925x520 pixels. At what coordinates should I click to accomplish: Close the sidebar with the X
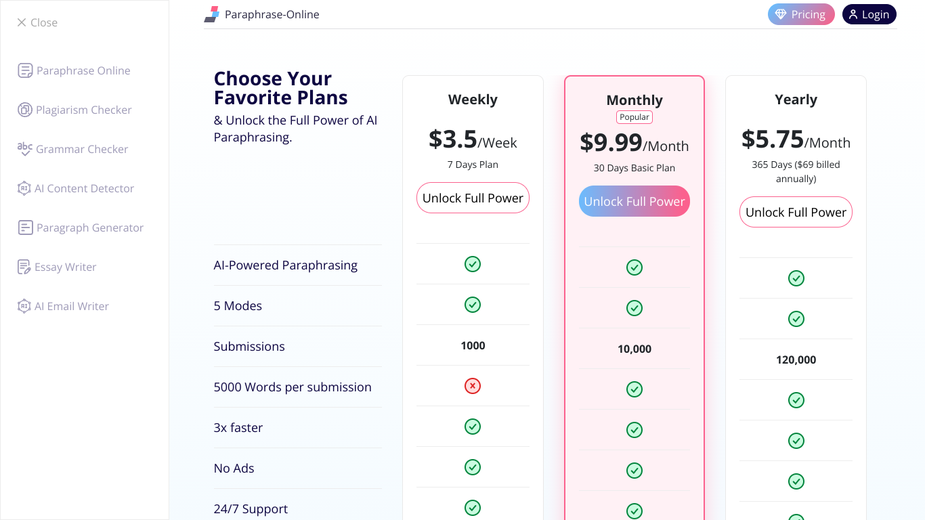(22, 22)
